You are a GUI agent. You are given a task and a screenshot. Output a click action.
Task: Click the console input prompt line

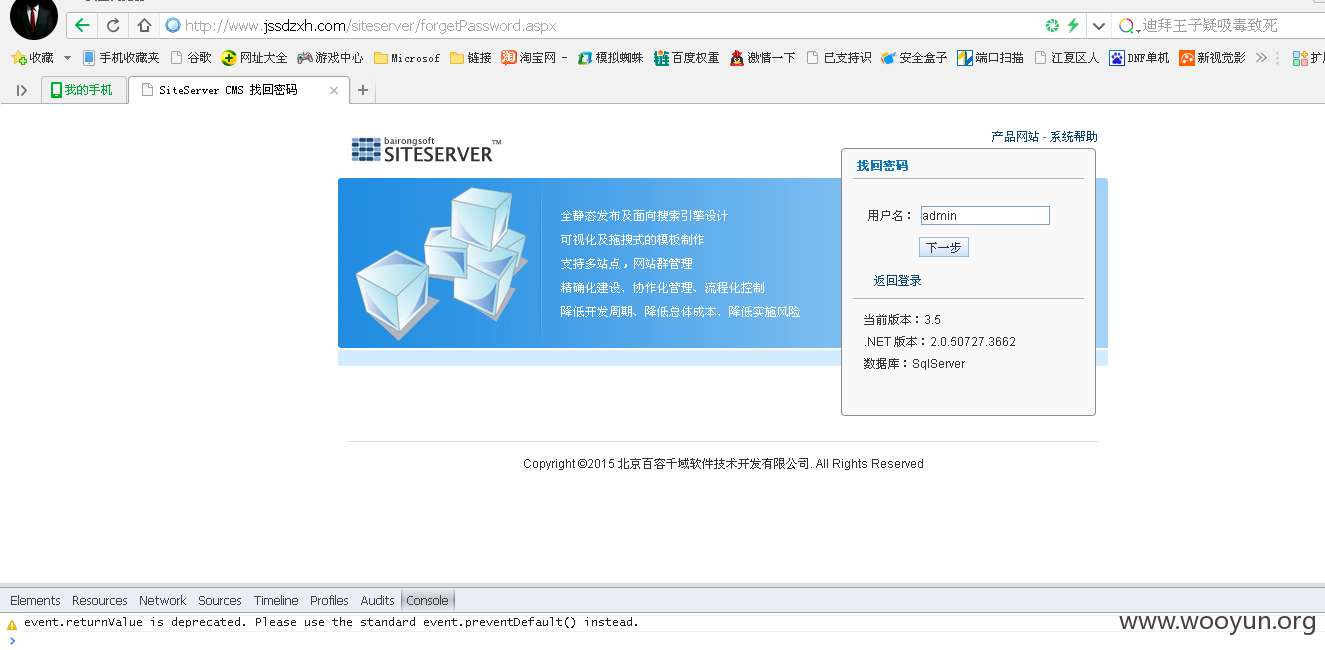click(x=662, y=640)
